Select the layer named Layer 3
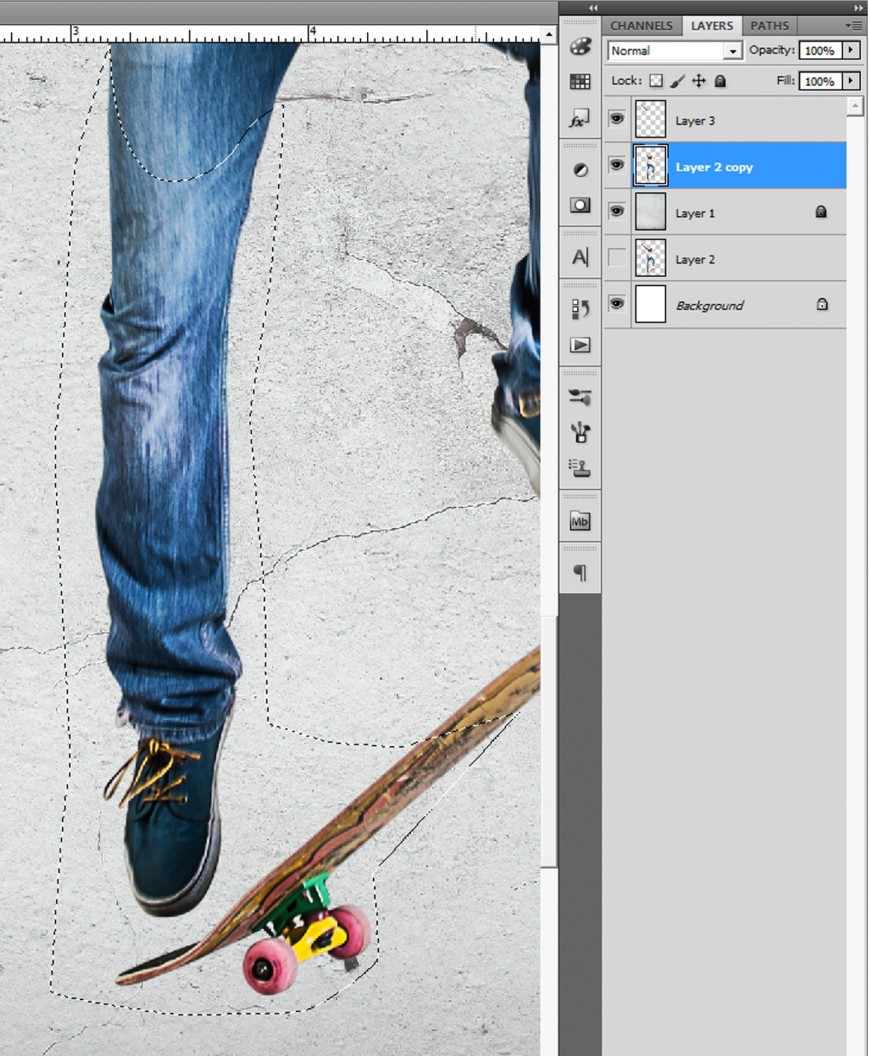This screenshot has height=1056, width=870. pos(695,121)
